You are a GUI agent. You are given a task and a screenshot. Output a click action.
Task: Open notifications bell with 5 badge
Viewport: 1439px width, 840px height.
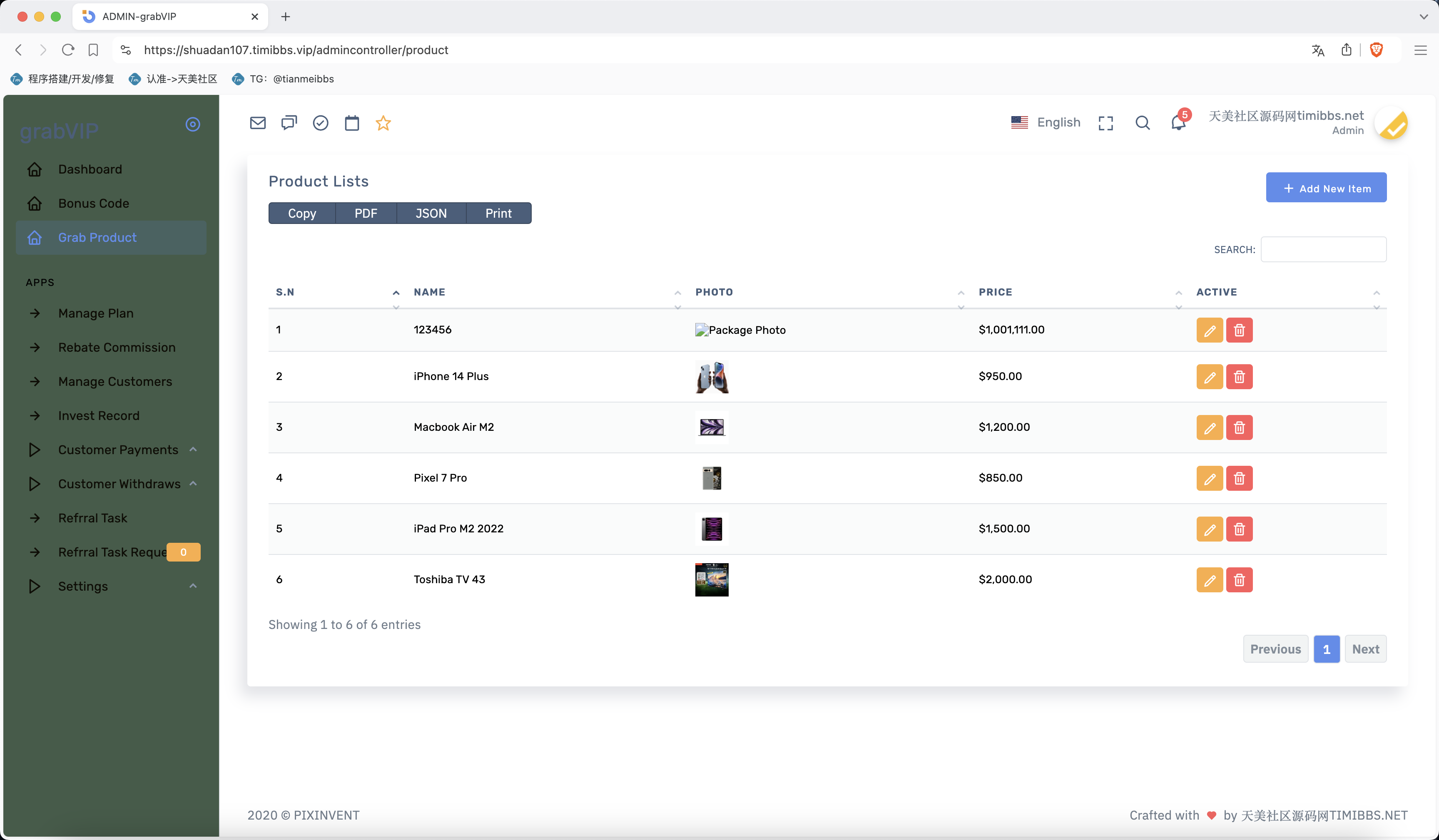pyautogui.click(x=1178, y=122)
